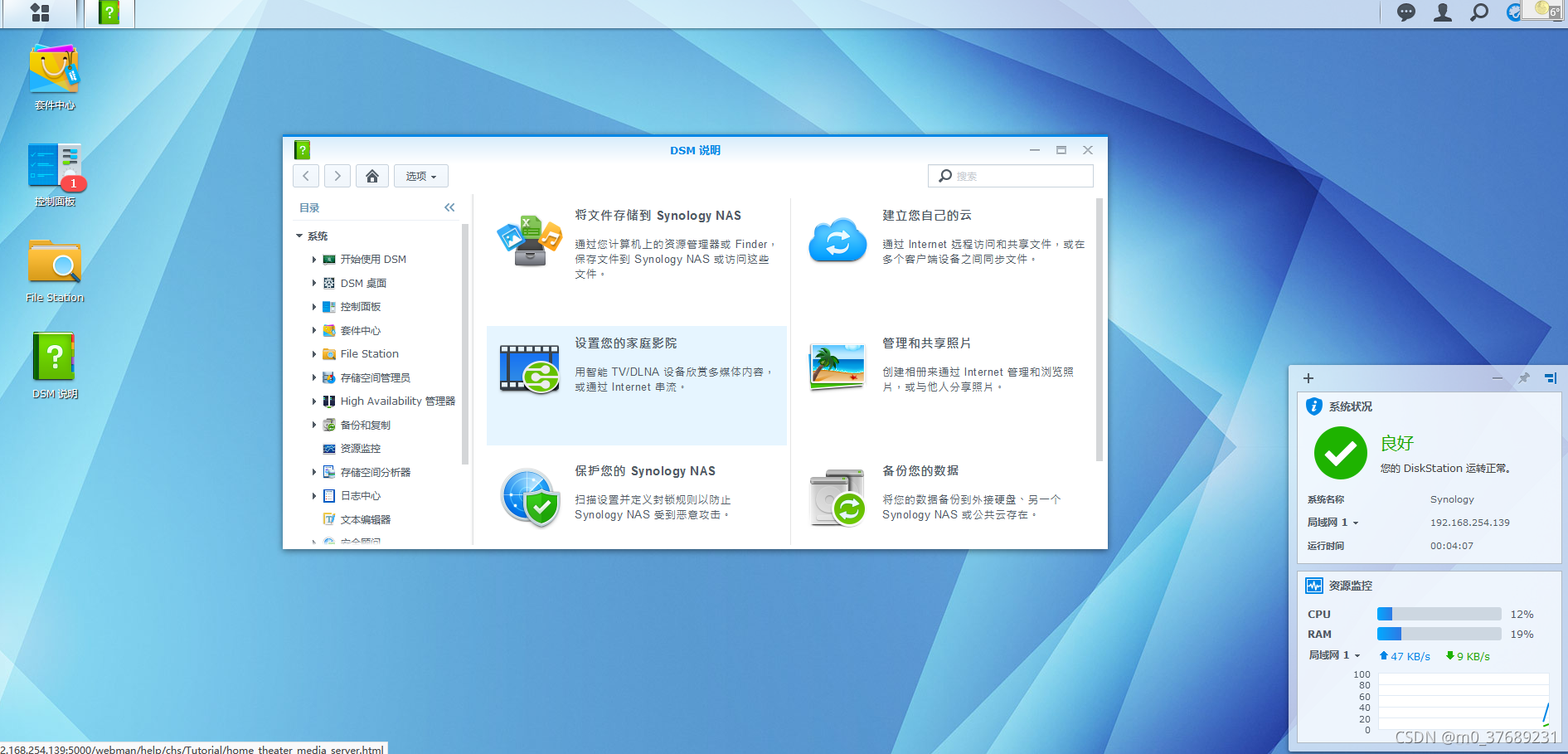Select 存储空间分析器 in the tree
The image size is (1568, 754).
(x=376, y=472)
